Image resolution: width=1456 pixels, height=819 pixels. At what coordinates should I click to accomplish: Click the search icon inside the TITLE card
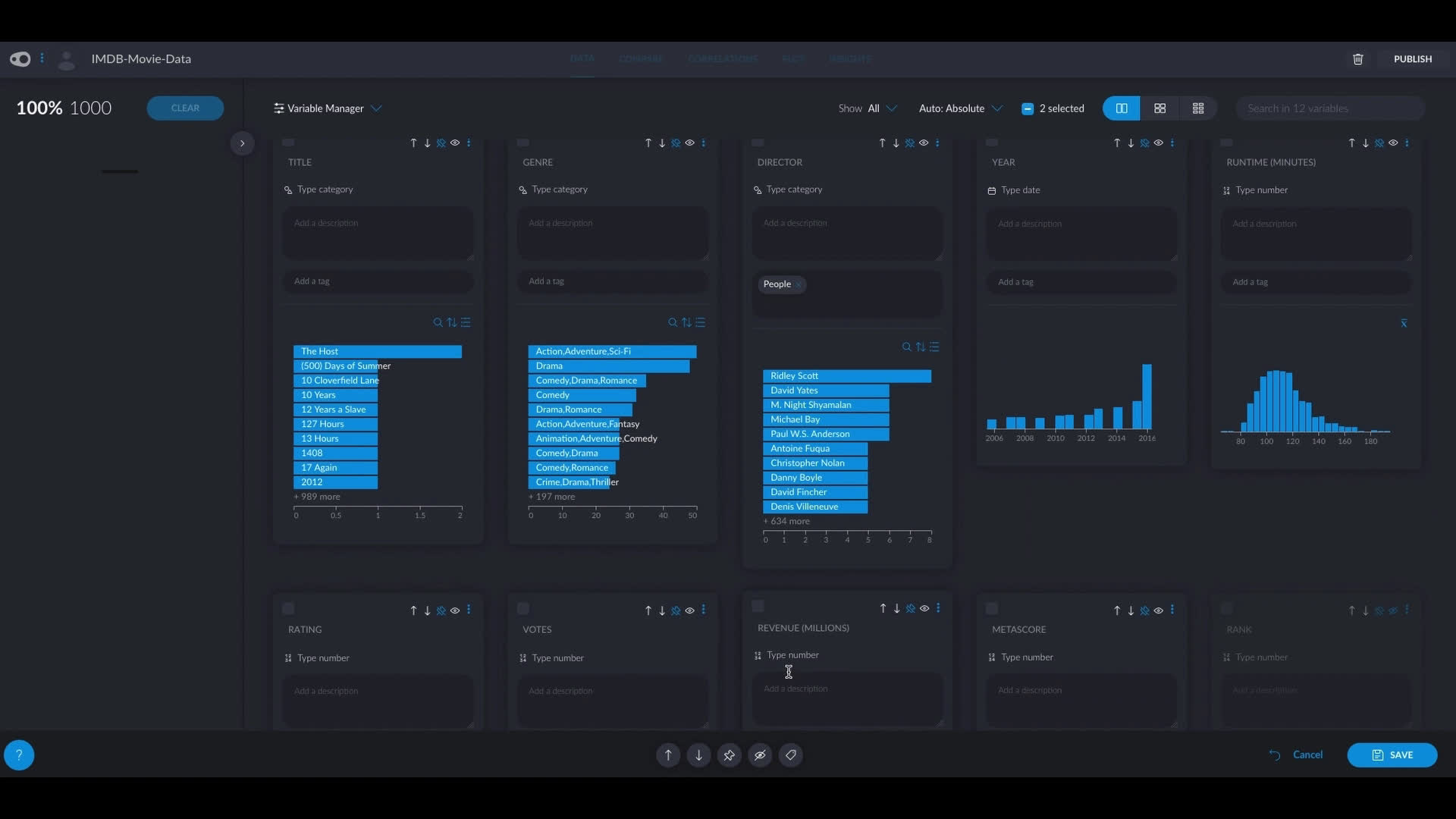(438, 322)
